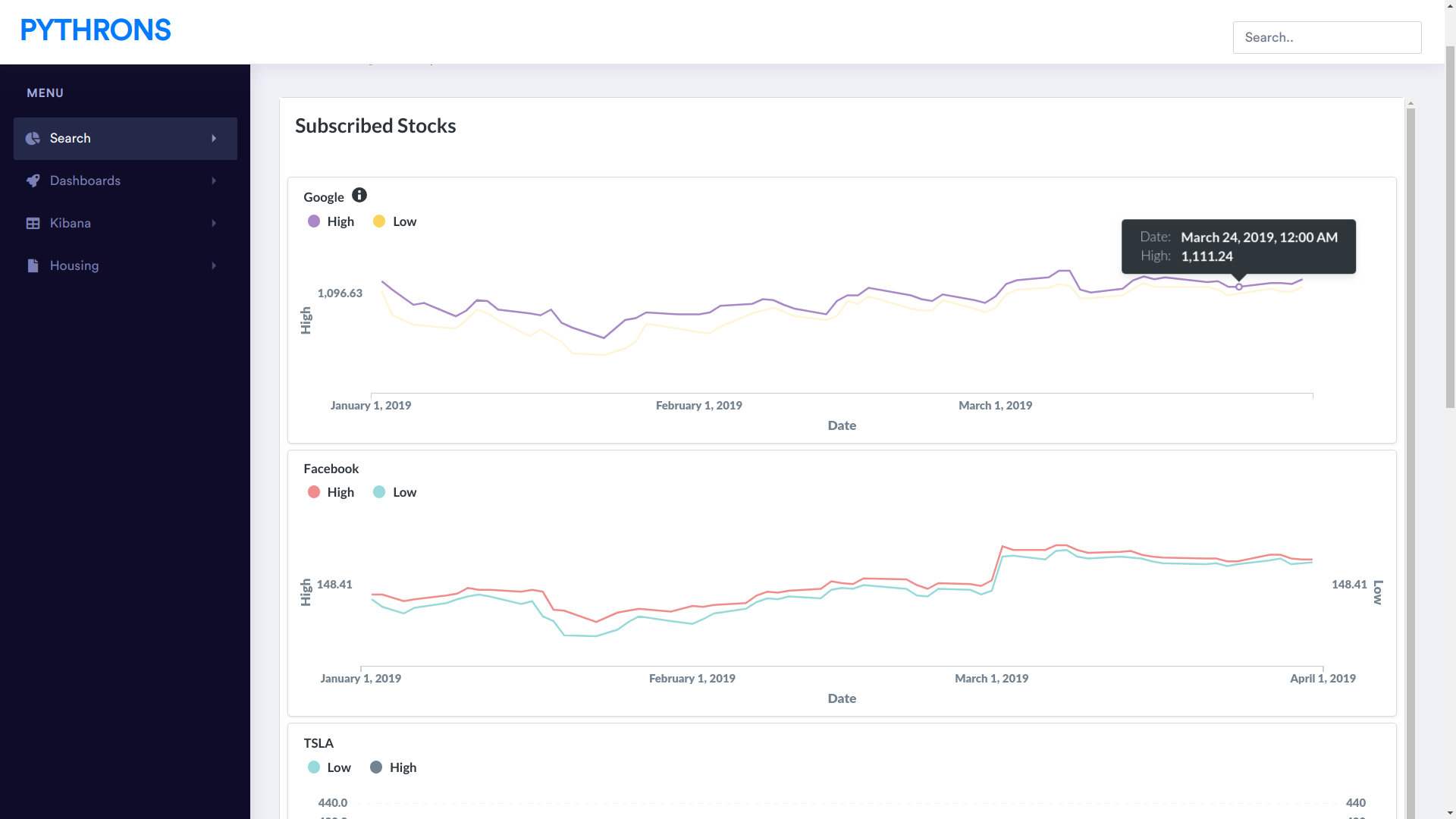1456x819 pixels.
Task: Click the Google chart info icon
Action: pyautogui.click(x=359, y=196)
